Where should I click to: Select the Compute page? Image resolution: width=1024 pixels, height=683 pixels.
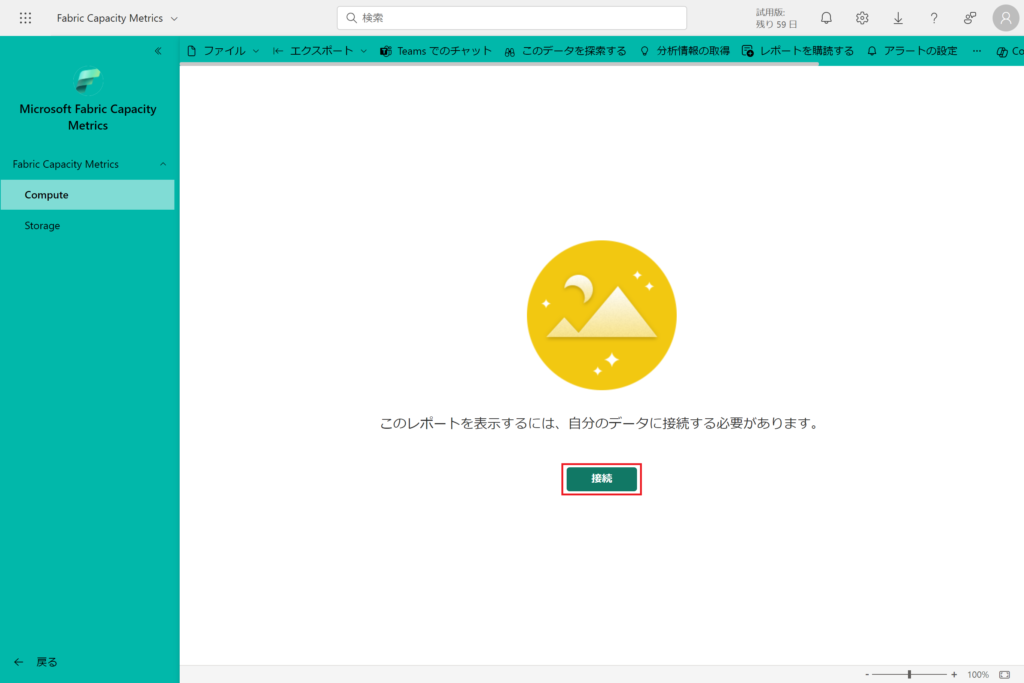(x=88, y=195)
